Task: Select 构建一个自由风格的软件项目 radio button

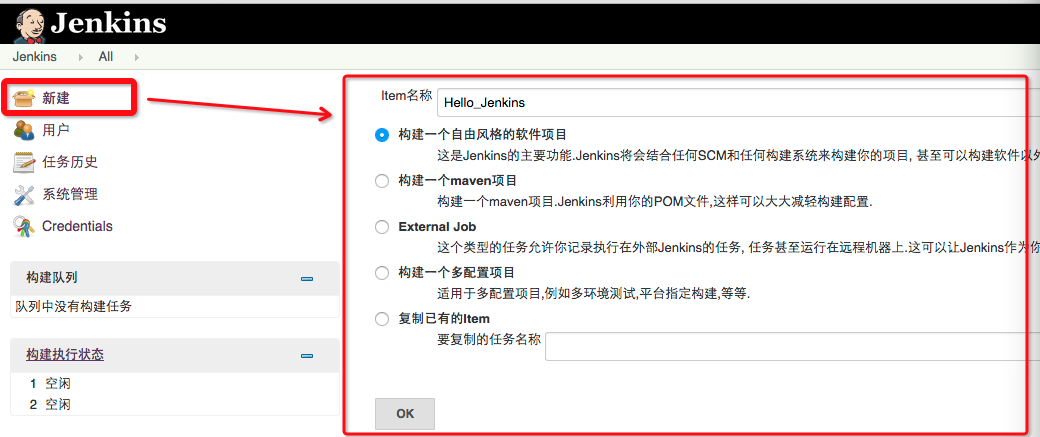Action: point(382,135)
